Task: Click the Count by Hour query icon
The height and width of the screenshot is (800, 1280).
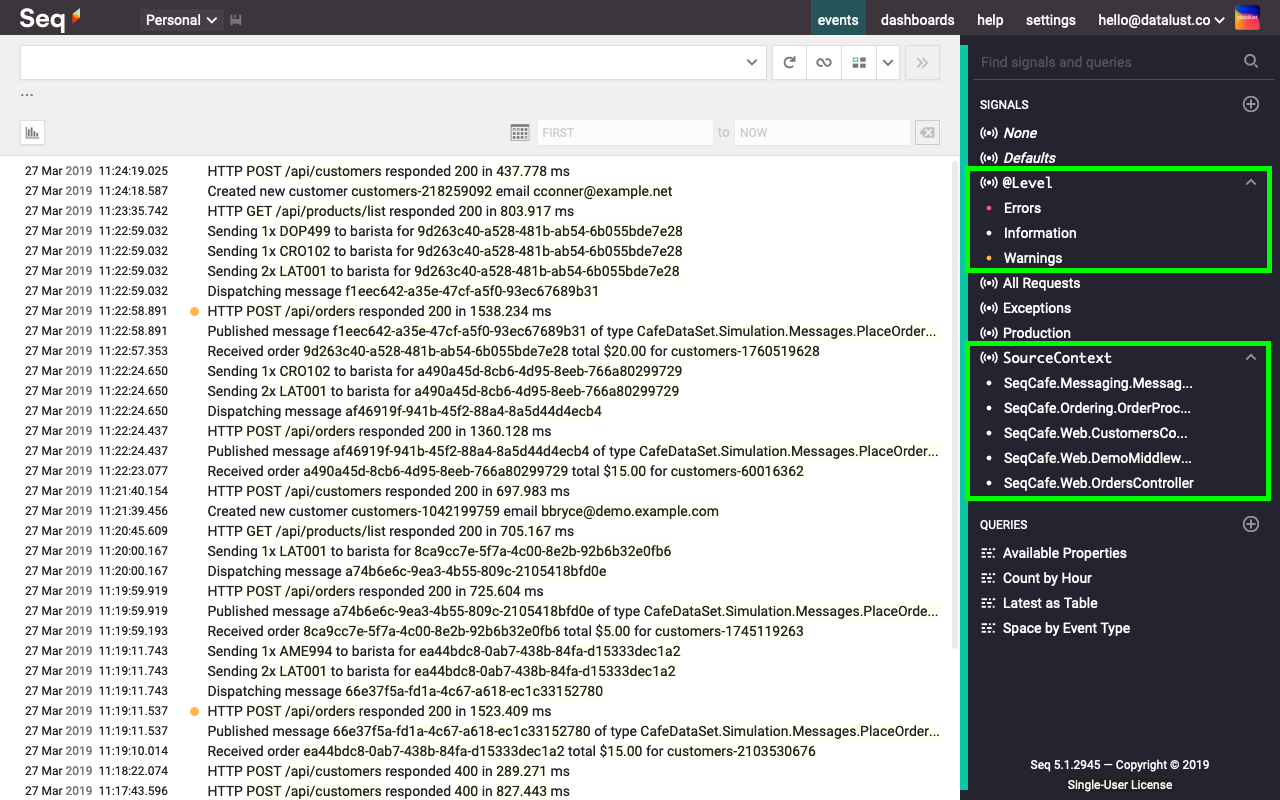Action: click(x=988, y=578)
